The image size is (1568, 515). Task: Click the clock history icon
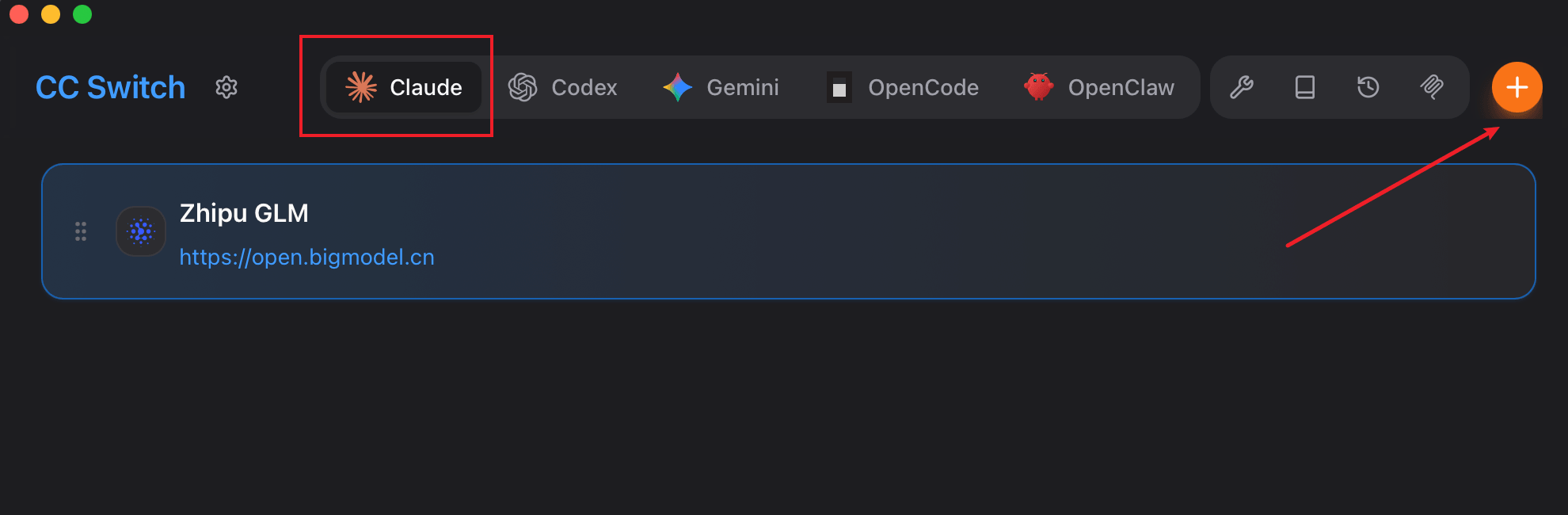1368,87
